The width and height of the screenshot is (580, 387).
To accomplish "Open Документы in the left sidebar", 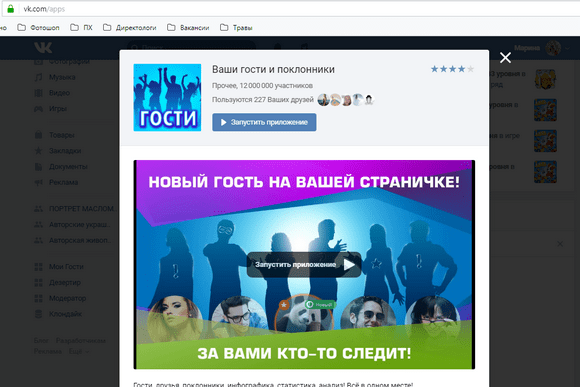I will coord(68,167).
